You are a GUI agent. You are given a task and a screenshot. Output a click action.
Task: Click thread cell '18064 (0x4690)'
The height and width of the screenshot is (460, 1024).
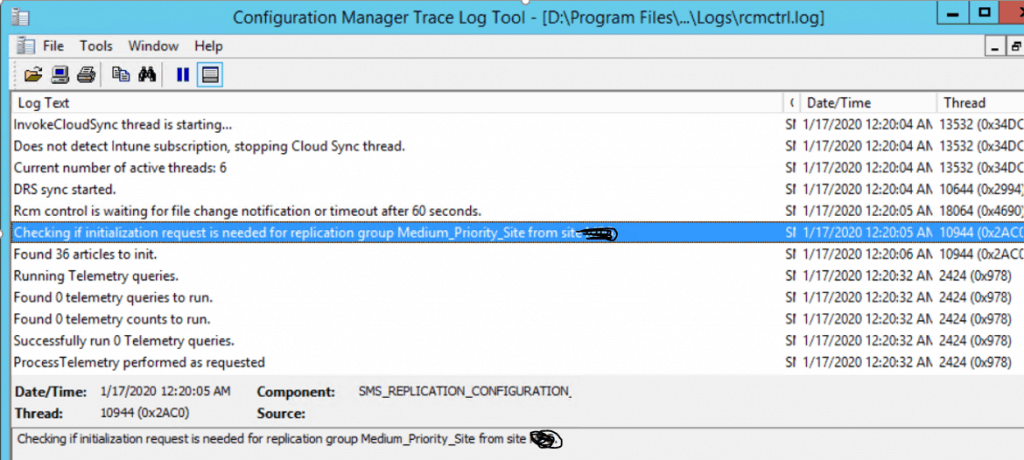tap(981, 211)
